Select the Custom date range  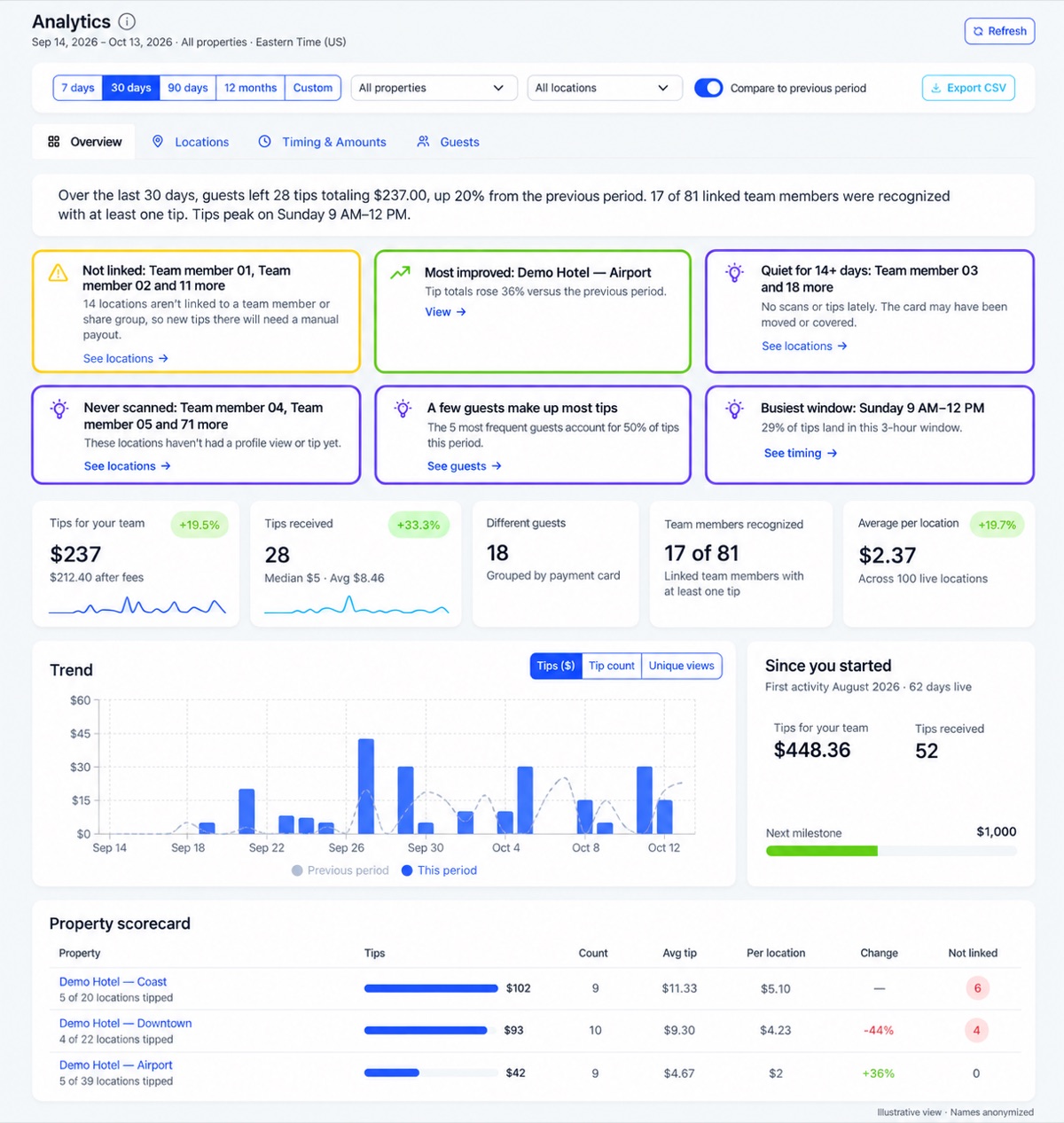(x=313, y=88)
